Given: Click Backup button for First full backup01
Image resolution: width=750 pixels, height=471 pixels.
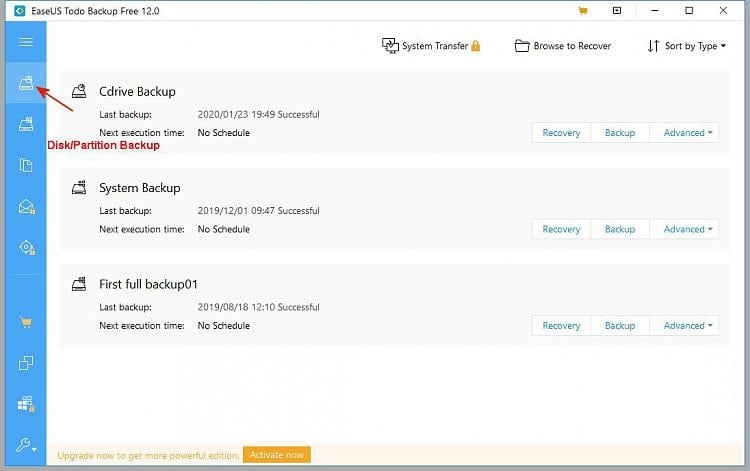Looking at the screenshot, I should tap(620, 326).
